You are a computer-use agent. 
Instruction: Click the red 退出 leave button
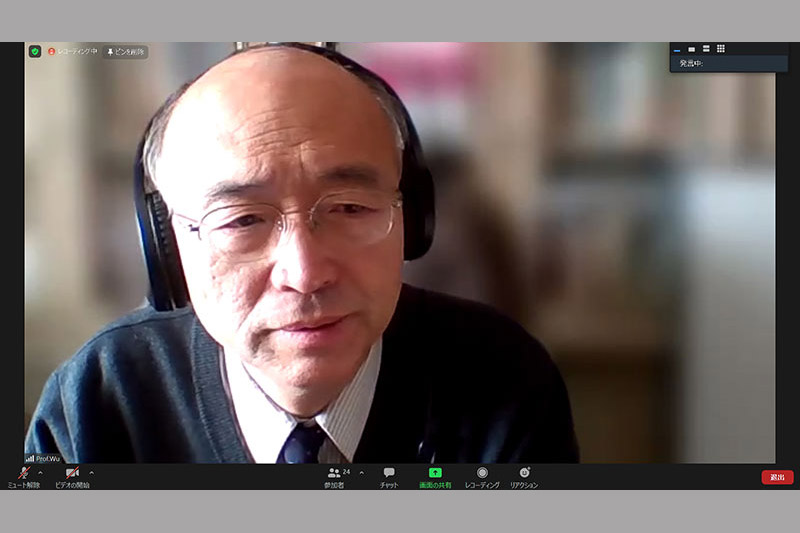tap(777, 477)
